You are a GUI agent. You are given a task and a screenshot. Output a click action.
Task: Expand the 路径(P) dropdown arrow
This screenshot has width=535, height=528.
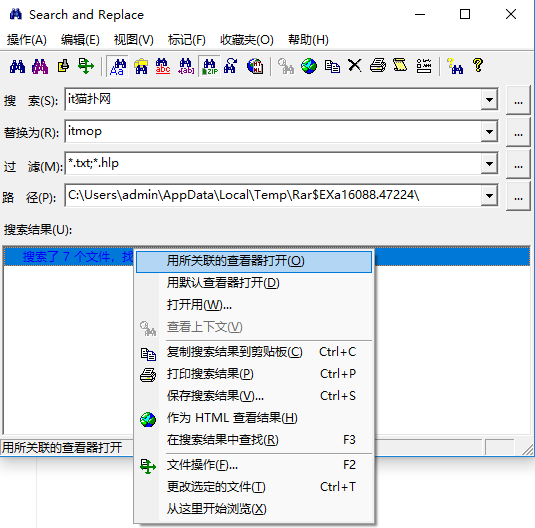coord(489,196)
